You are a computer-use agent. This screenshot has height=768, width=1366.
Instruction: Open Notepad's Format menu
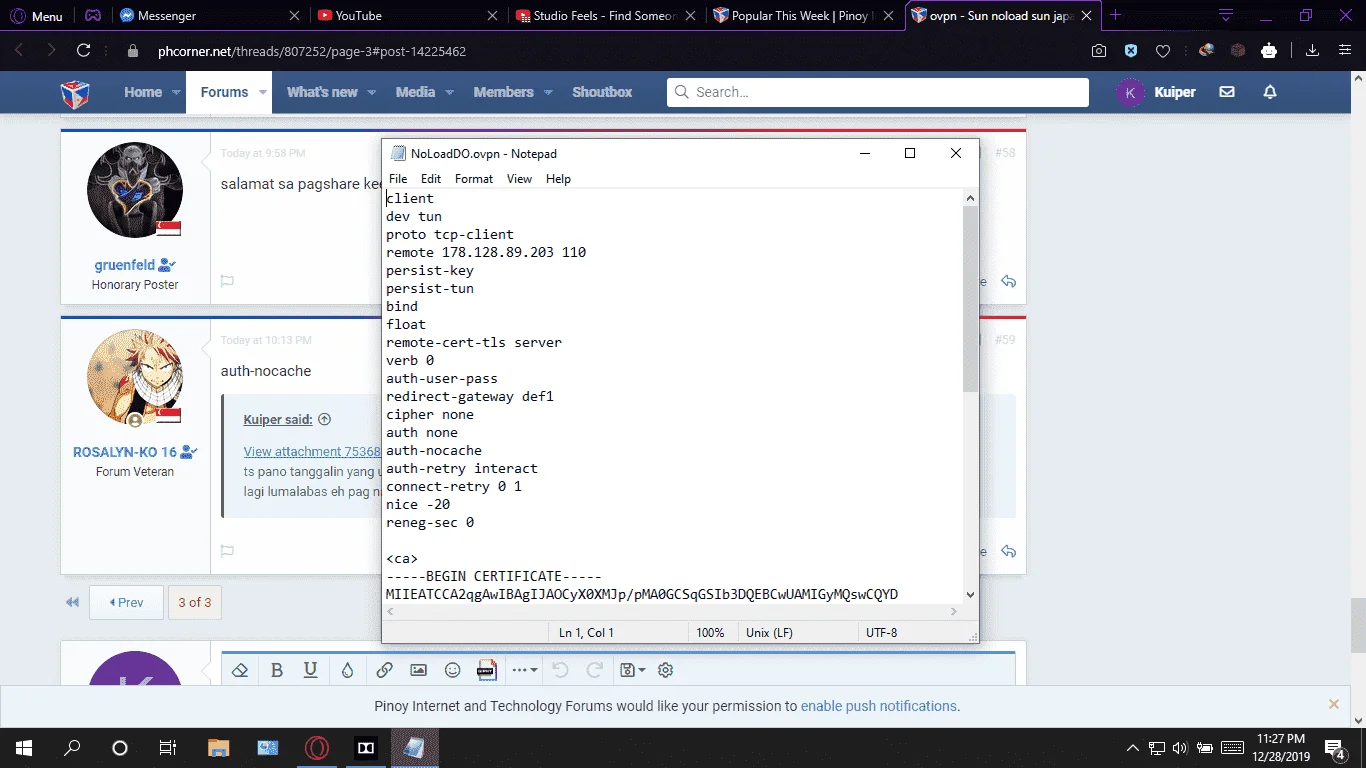(x=474, y=179)
